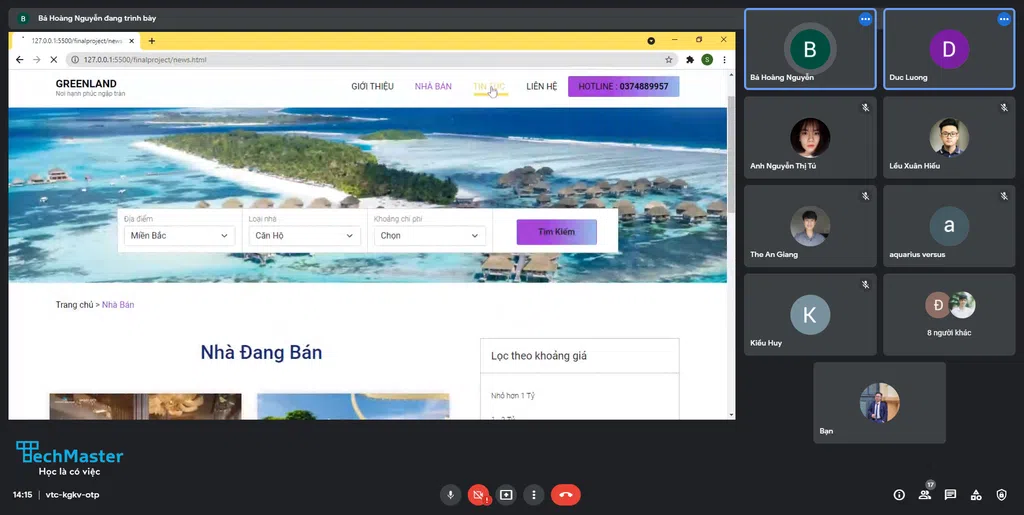Open chat with everyone icon
This screenshot has width=1024, height=515.
click(x=950, y=495)
